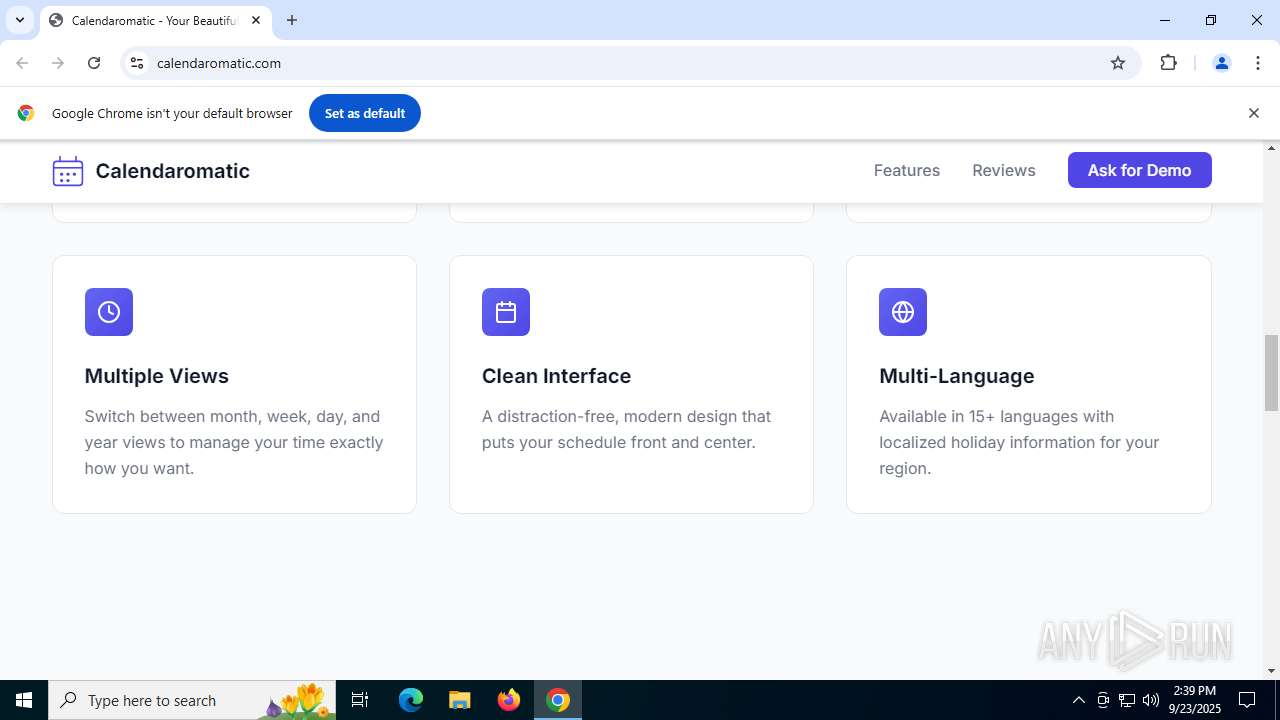Click the 'A distraction-free, modern design' description
The width and height of the screenshot is (1280, 720).
pos(626,429)
